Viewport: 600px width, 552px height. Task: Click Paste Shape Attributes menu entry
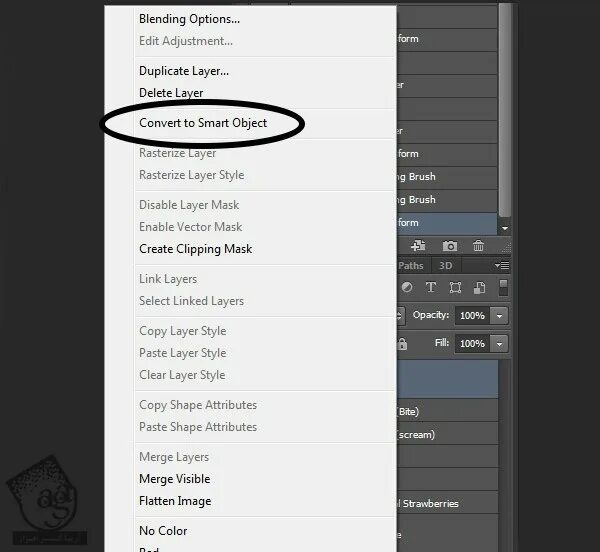[x=198, y=427]
